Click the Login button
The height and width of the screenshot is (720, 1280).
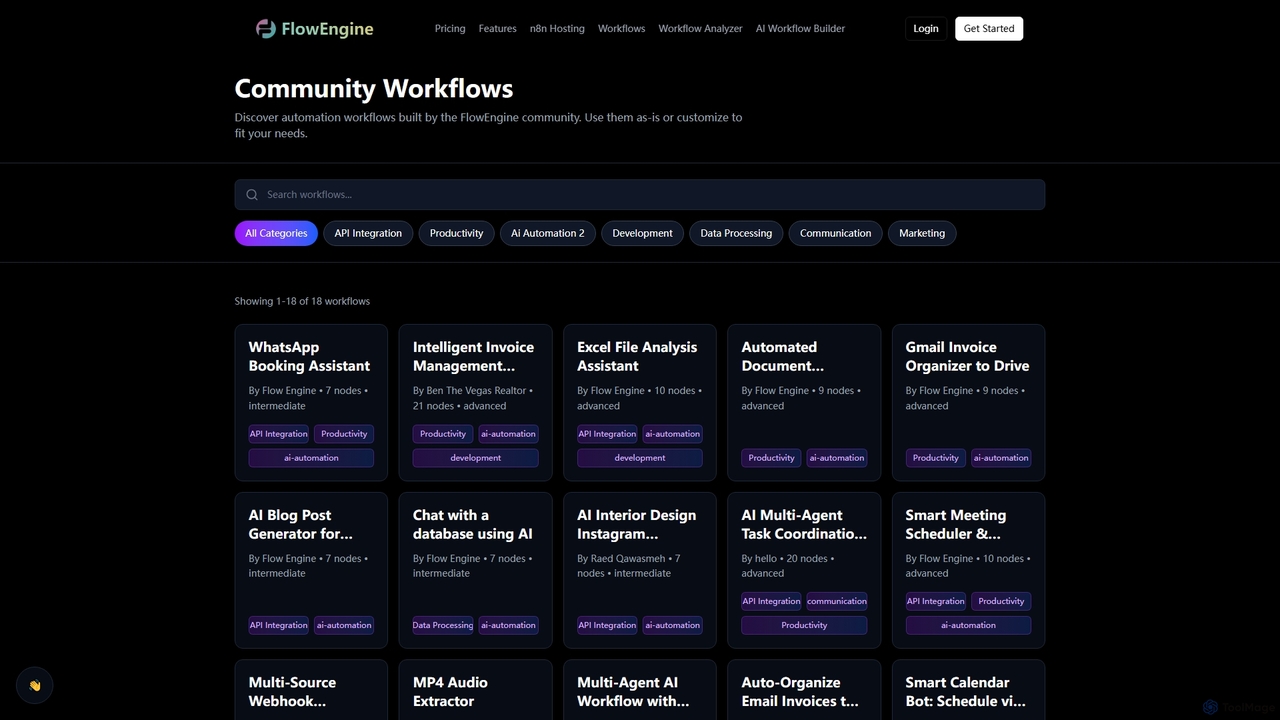coord(926,28)
